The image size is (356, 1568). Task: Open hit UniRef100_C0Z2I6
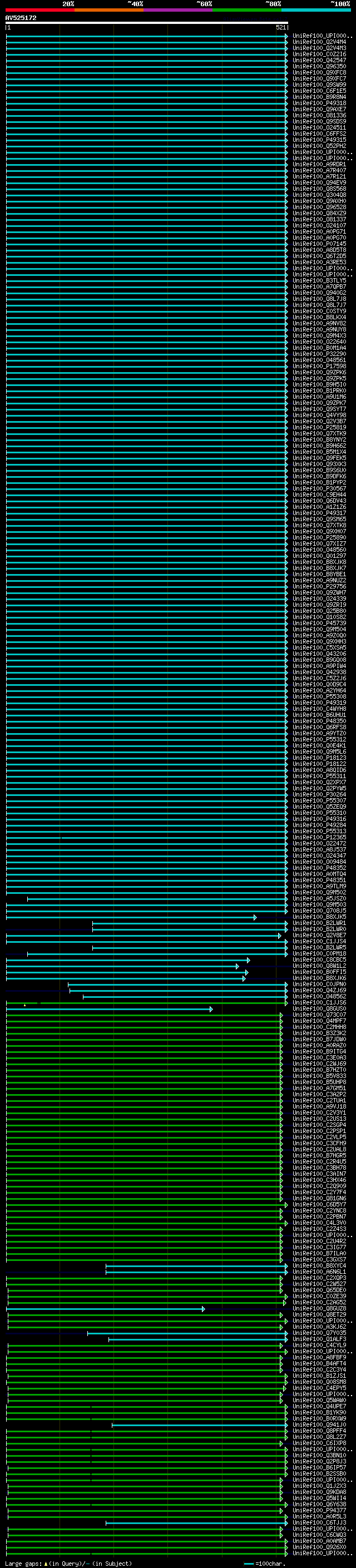(319, 54)
